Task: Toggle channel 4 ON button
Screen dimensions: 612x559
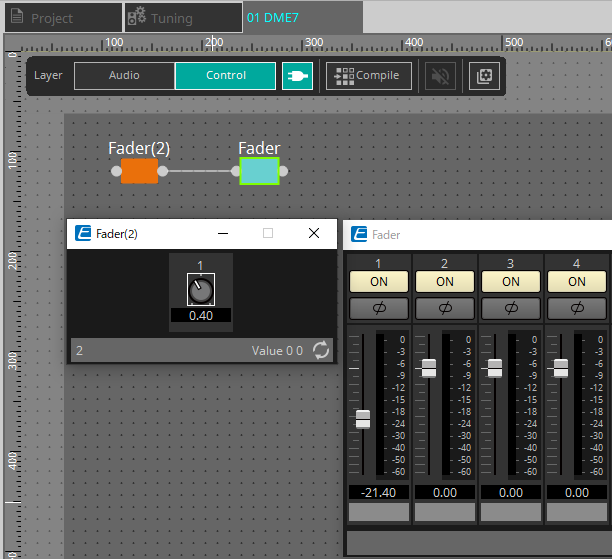Action: pos(576,281)
